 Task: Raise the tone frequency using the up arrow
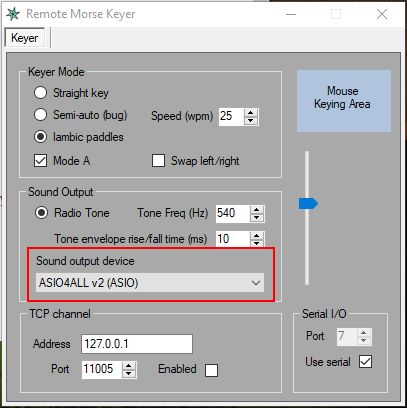256,209
